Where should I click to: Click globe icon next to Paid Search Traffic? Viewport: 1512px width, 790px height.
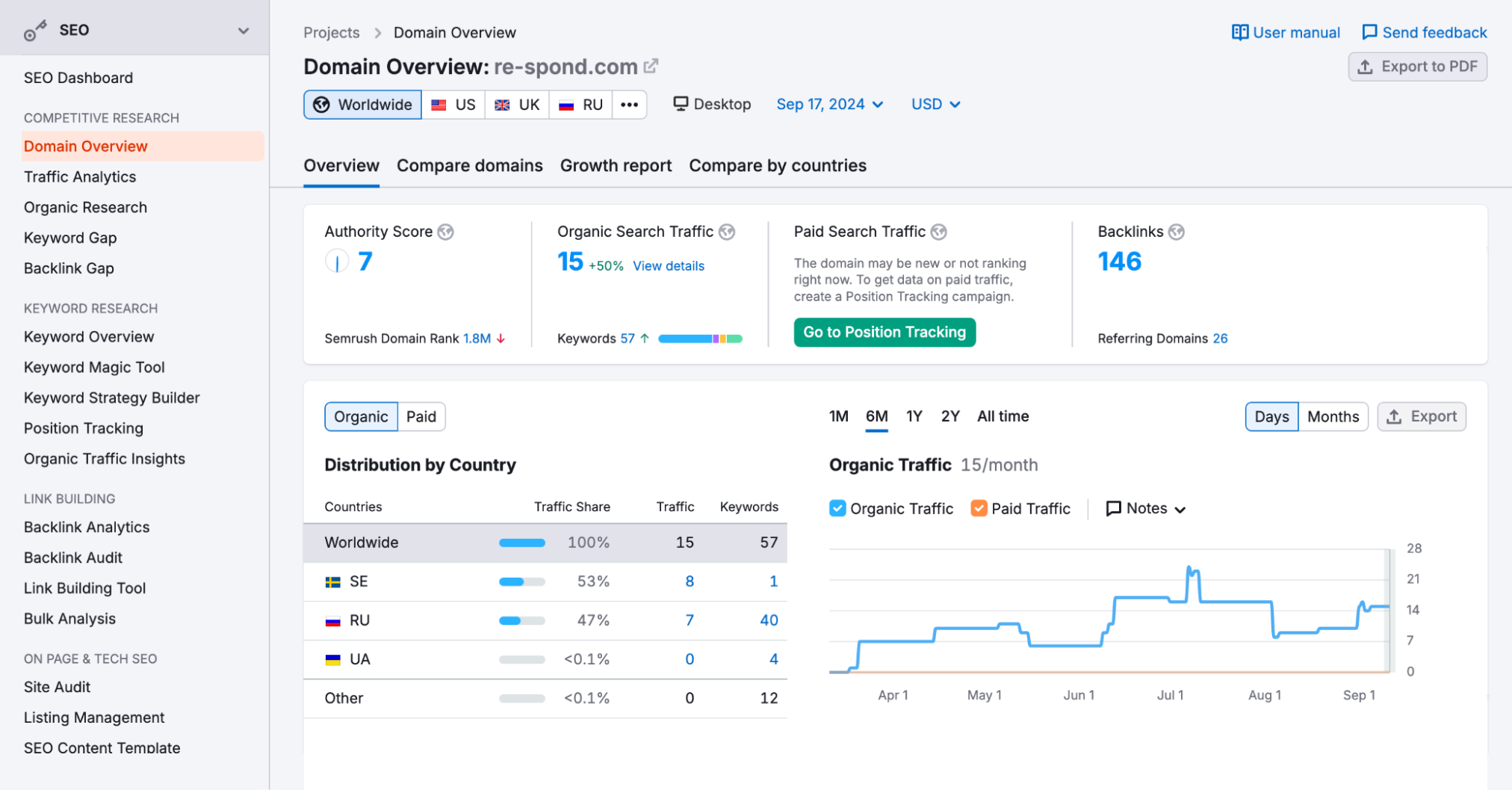(x=939, y=232)
